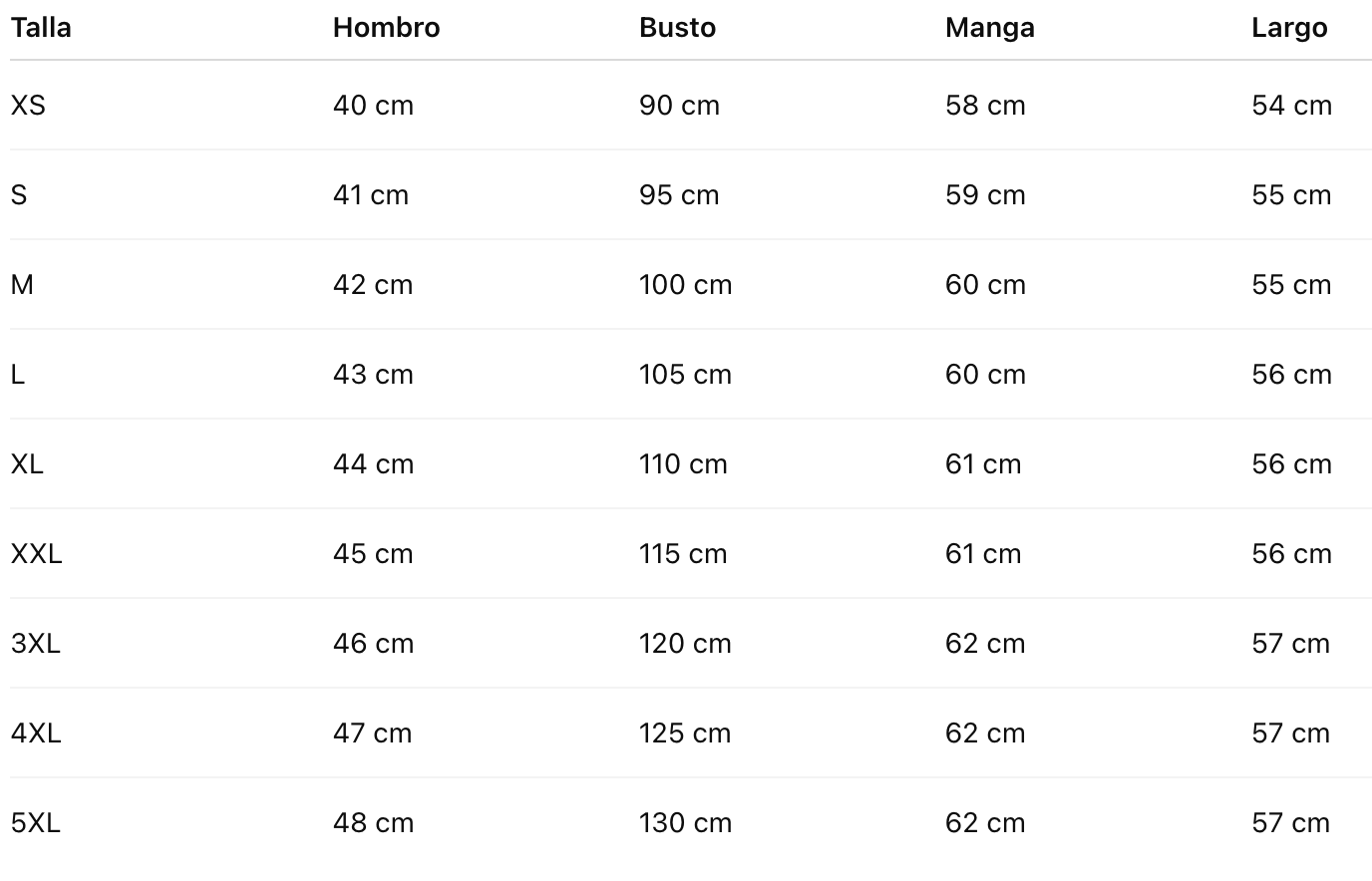The image size is (1372, 881).
Task: Select the 3XL size label
Action: pyautogui.click(x=36, y=644)
